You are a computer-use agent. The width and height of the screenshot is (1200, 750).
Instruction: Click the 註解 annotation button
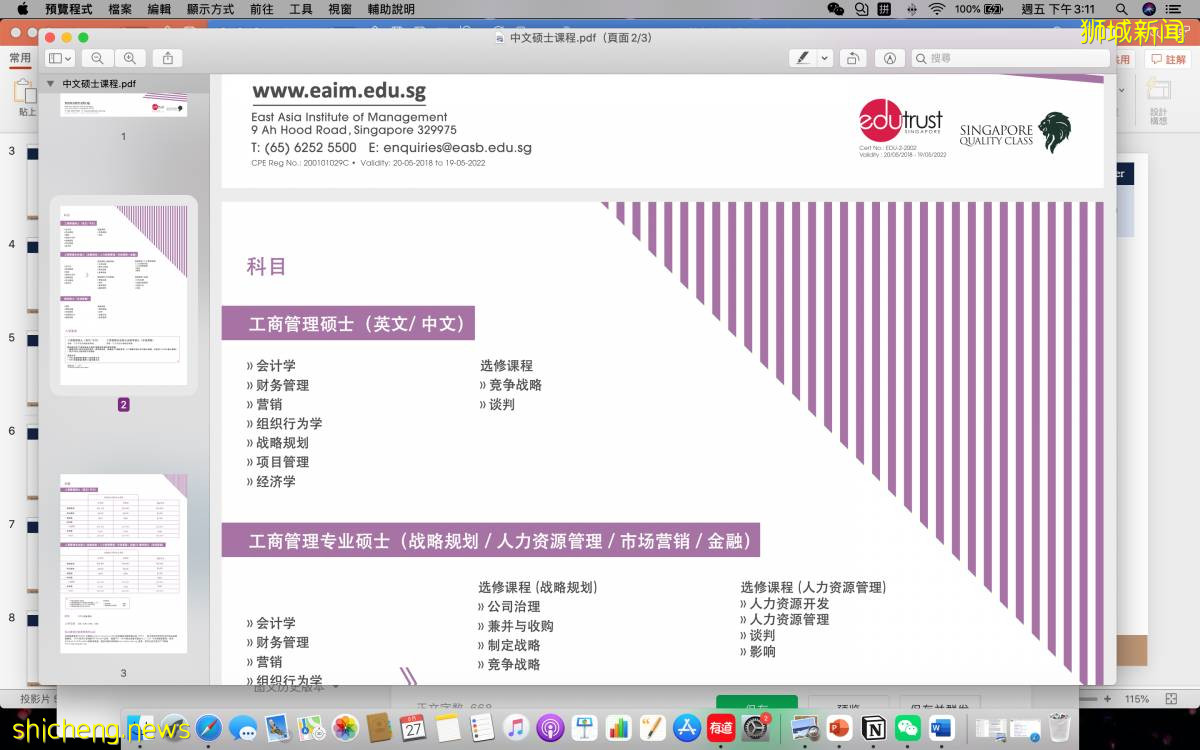1168,58
